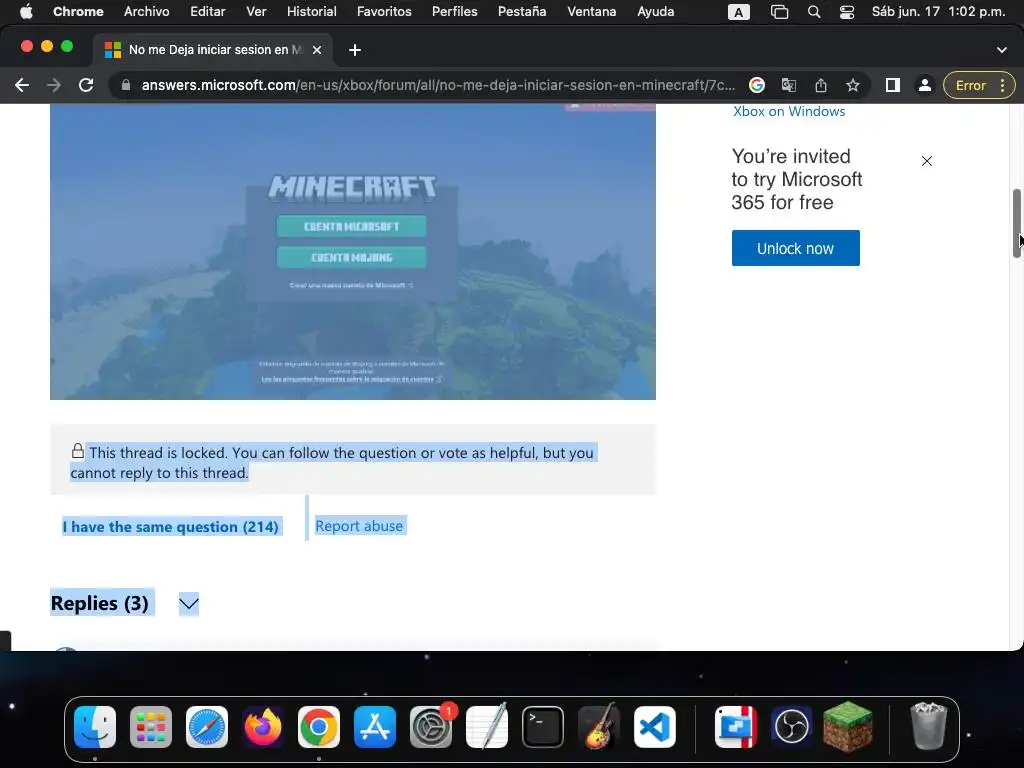Select the 'No me Deja iniciar sesion' tab

click(214, 50)
